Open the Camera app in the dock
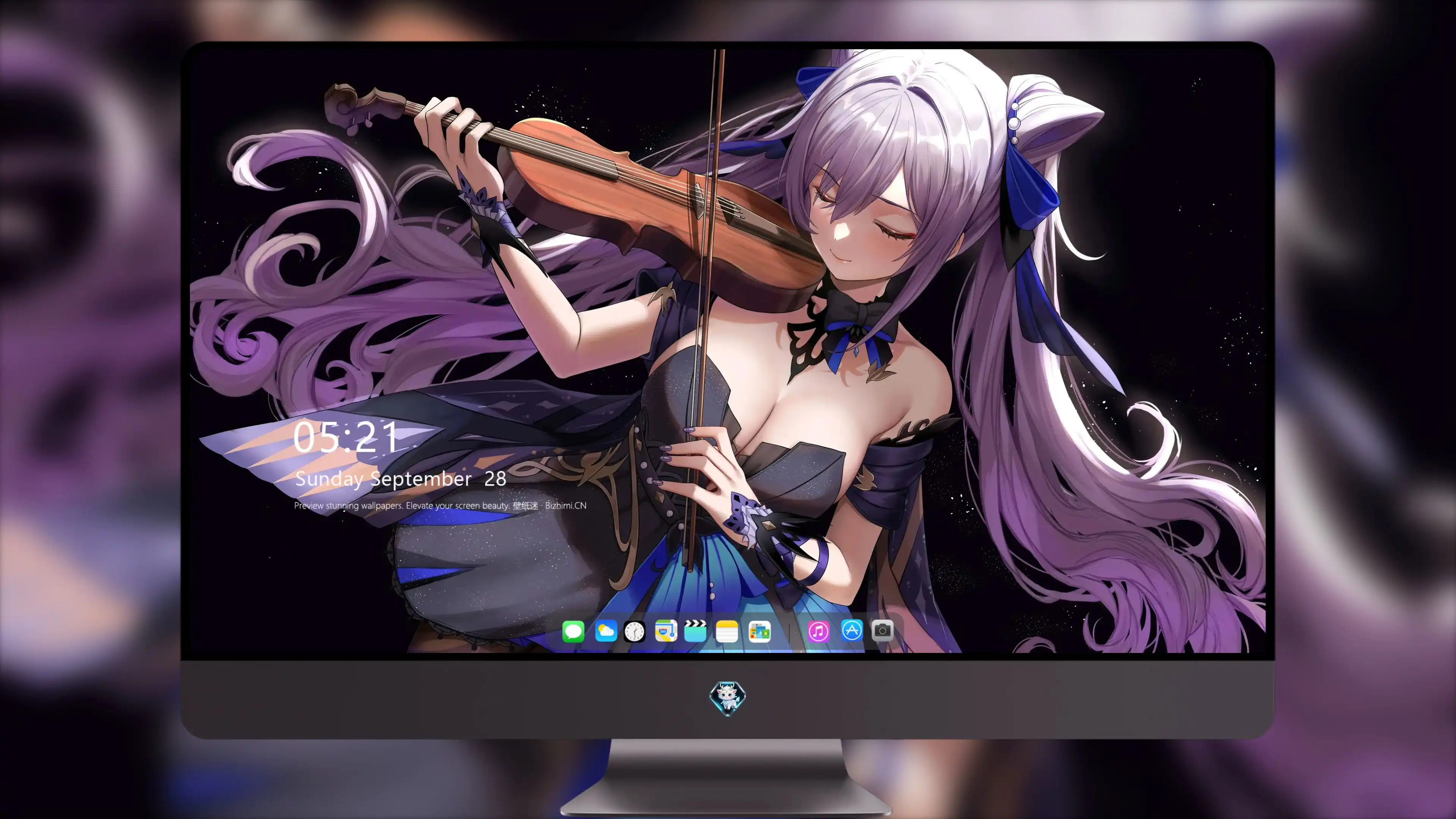This screenshot has height=819, width=1456. [882, 630]
